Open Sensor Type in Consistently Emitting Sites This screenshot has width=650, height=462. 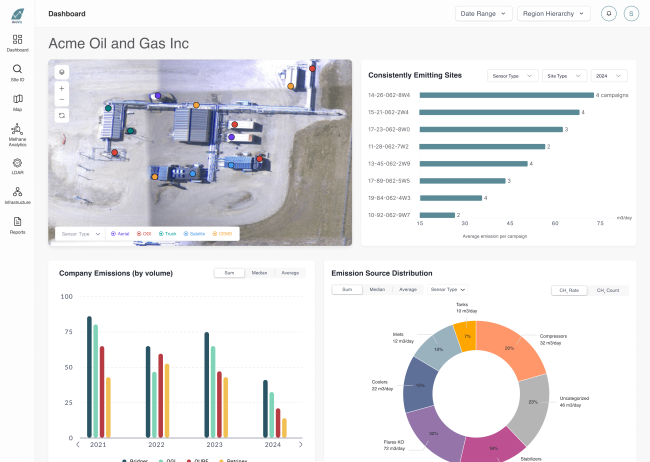(x=512, y=76)
